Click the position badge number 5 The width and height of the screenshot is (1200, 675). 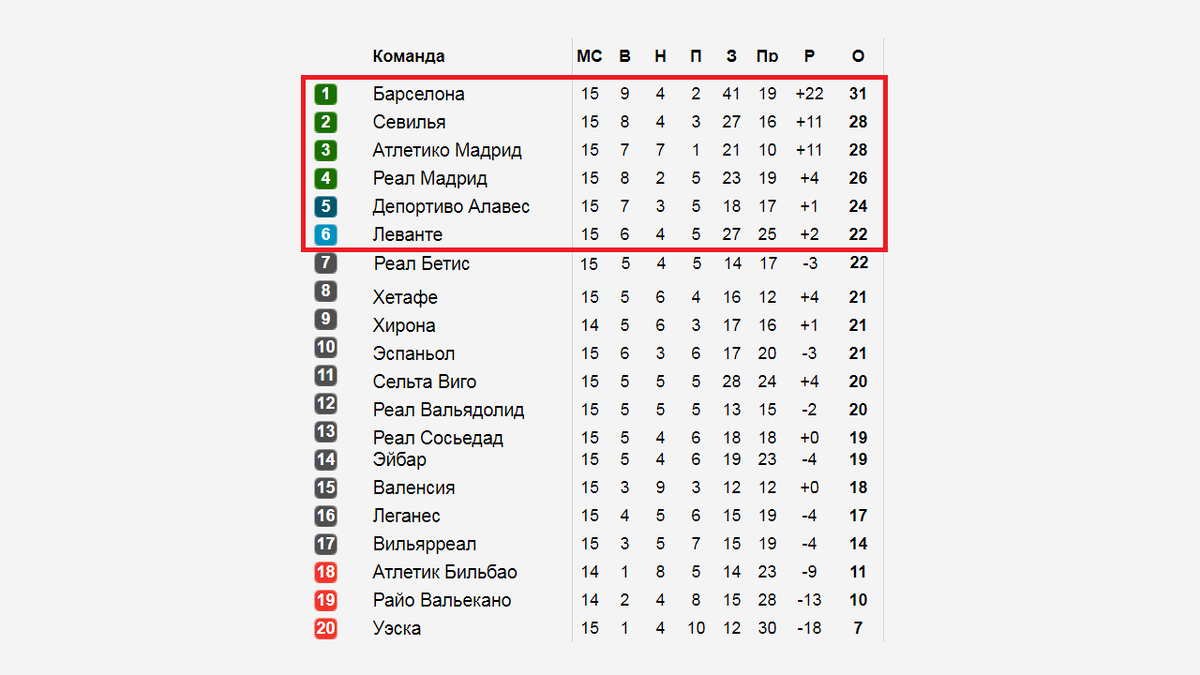325,206
